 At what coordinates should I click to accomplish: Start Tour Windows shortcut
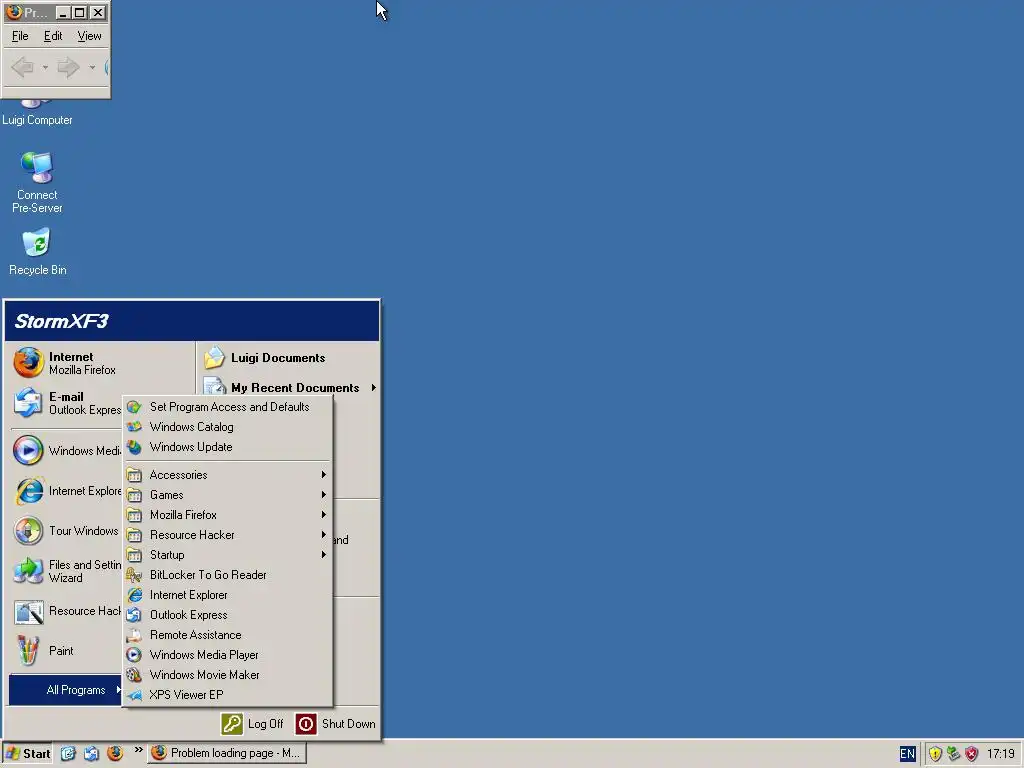(x=65, y=531)
